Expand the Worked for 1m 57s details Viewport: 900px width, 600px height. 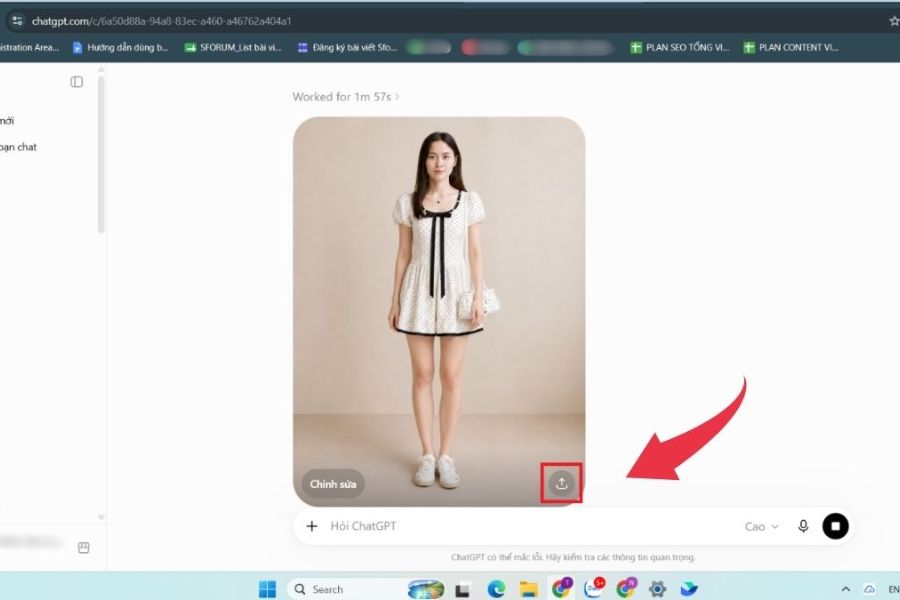[346, 96]
